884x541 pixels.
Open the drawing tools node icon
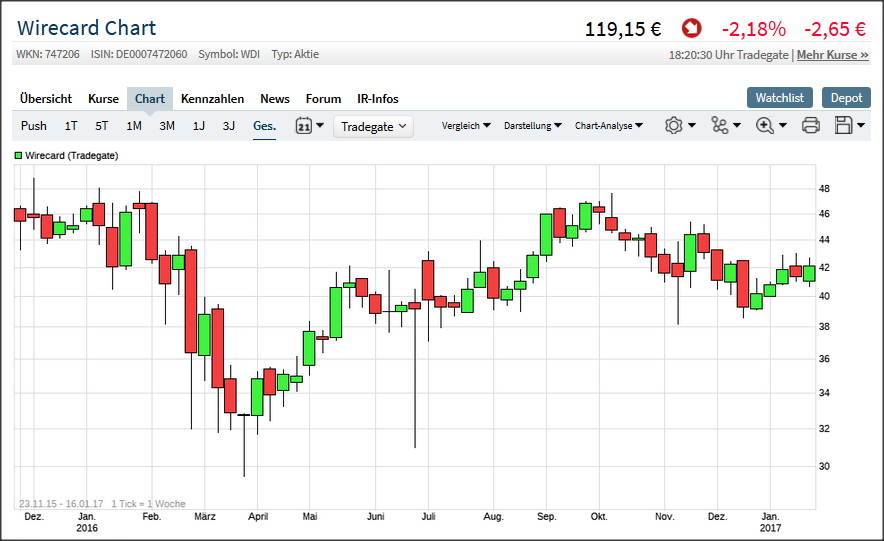pos(719,125)
